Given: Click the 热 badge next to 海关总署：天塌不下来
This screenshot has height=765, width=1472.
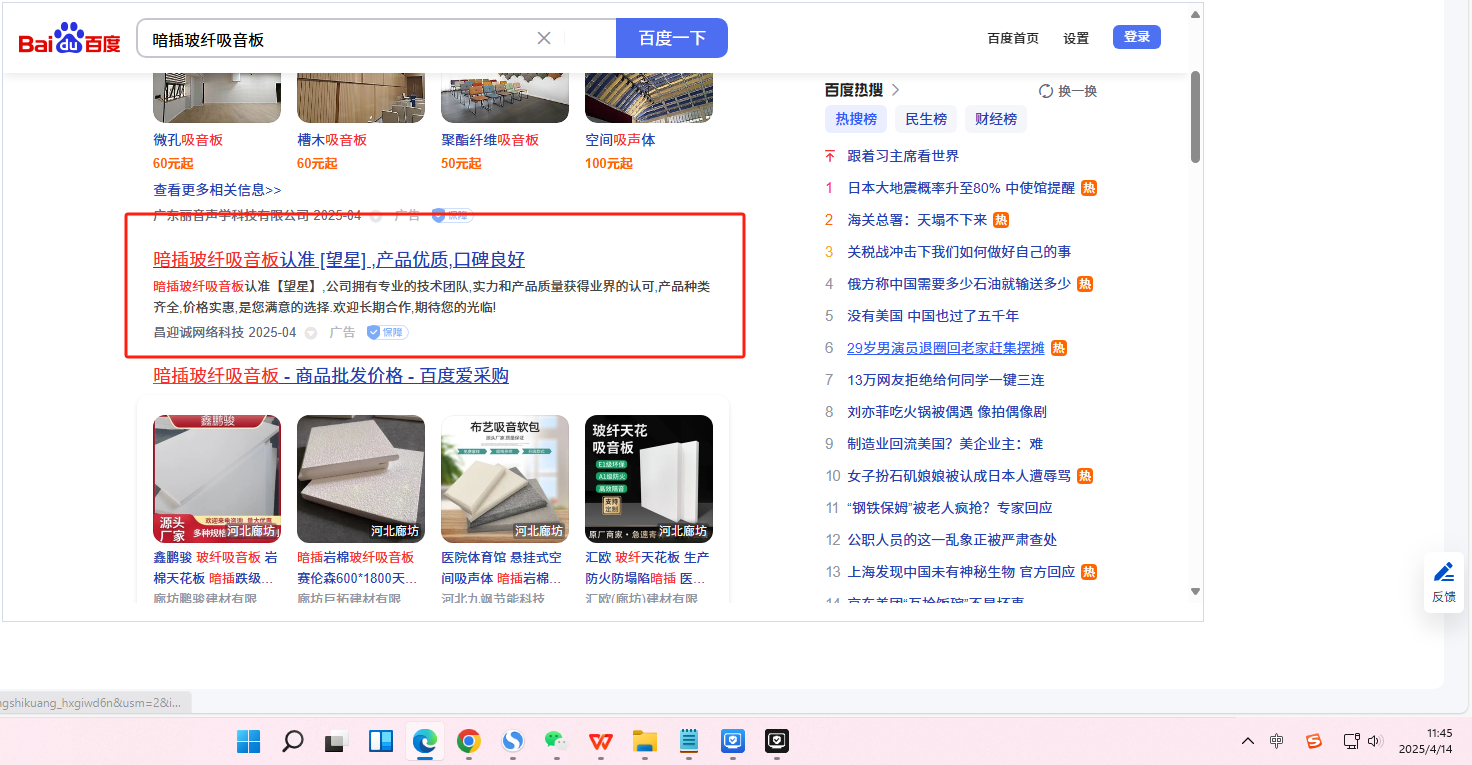Looking at the screenshot, I should click(x=1001, y=220).
